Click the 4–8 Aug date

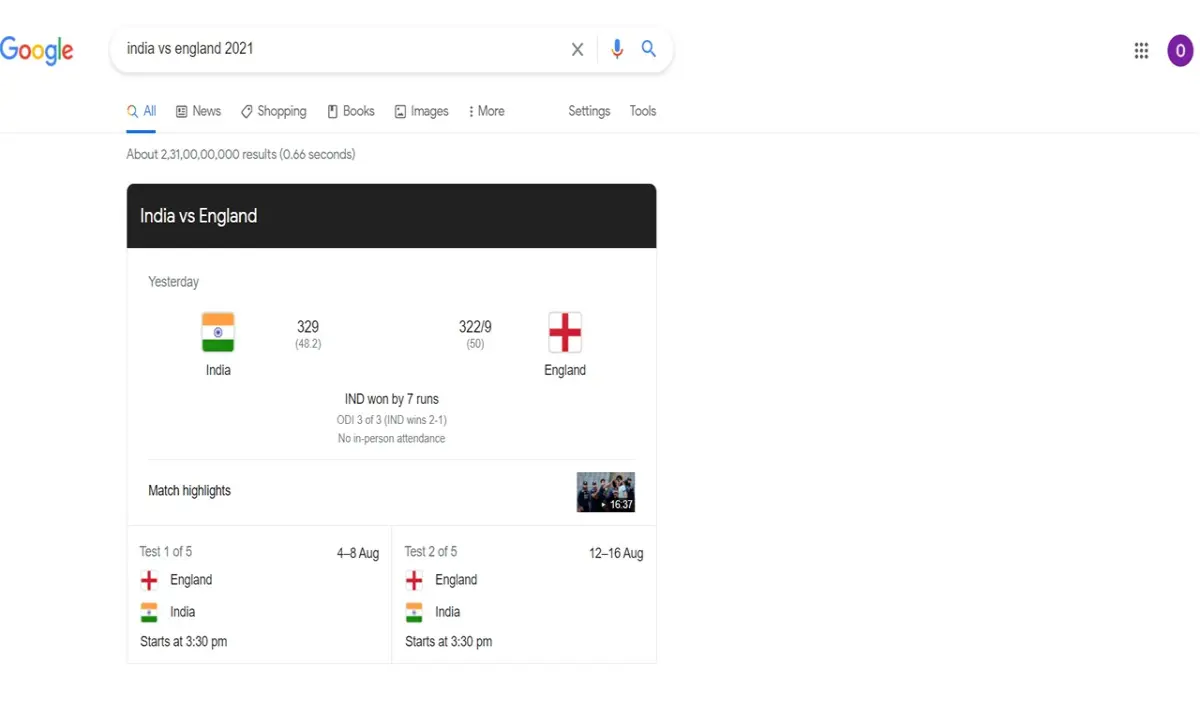pyautogui.click(x=358, y=554)
